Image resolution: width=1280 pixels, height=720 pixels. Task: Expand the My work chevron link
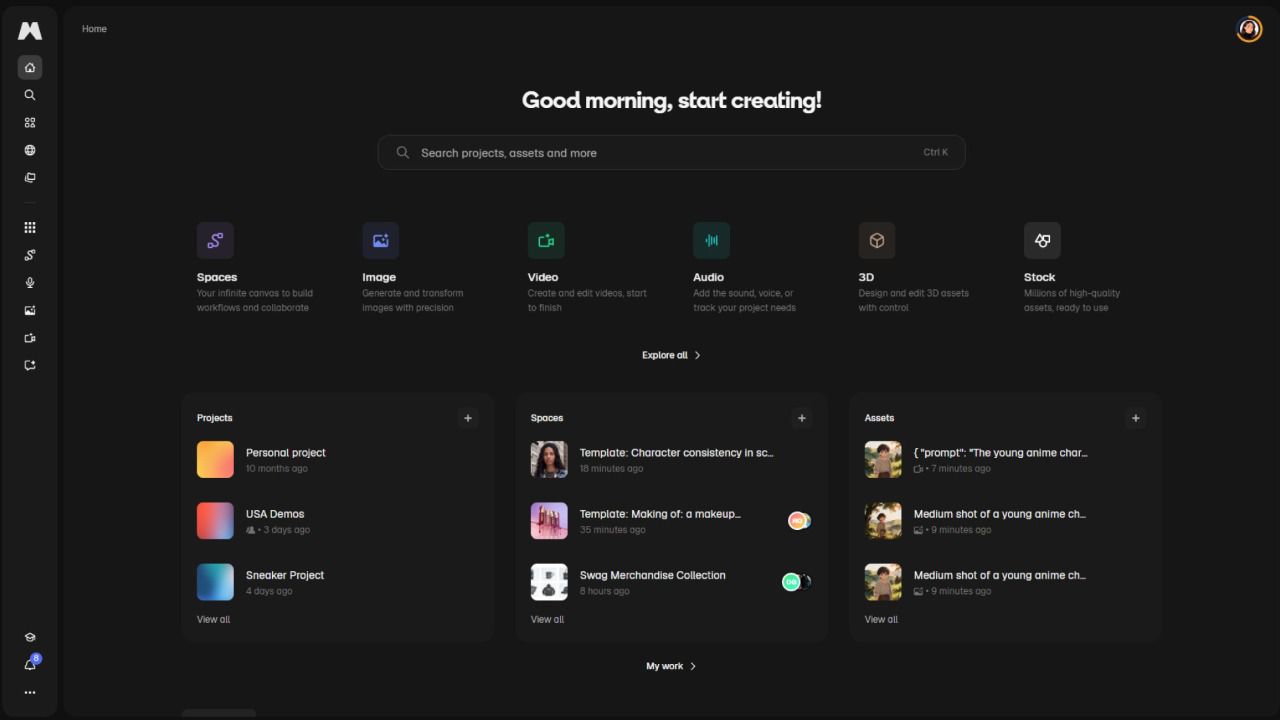coord(671,666)
